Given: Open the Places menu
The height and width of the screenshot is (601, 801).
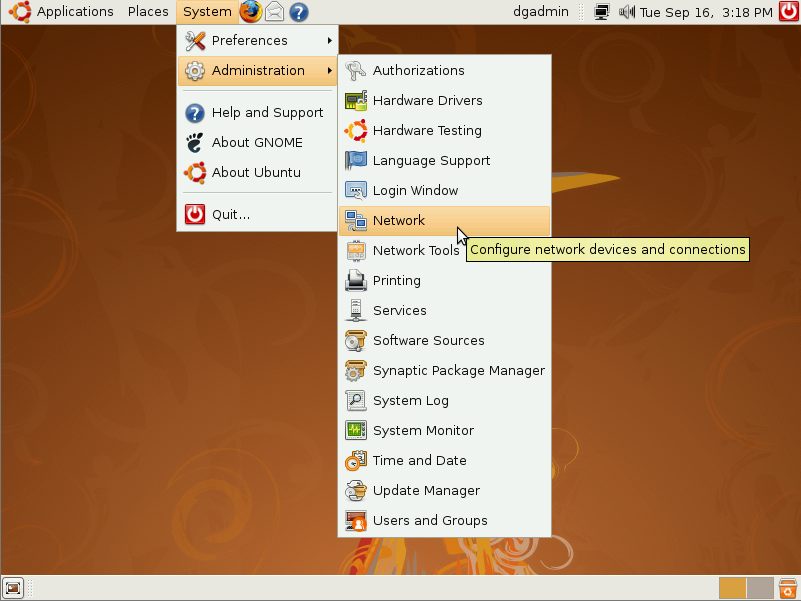Looking at the screenshot, I should coord(148,12).
